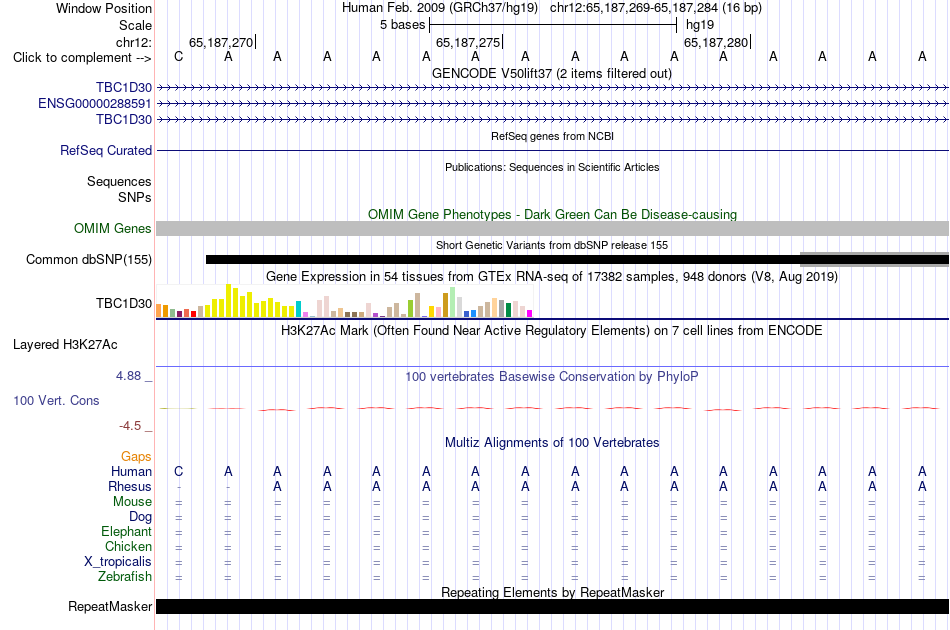Screen dimensions: 950x630
Task: Click the '4.88' PhyloP upper scale value
Action: coord(128,376)
